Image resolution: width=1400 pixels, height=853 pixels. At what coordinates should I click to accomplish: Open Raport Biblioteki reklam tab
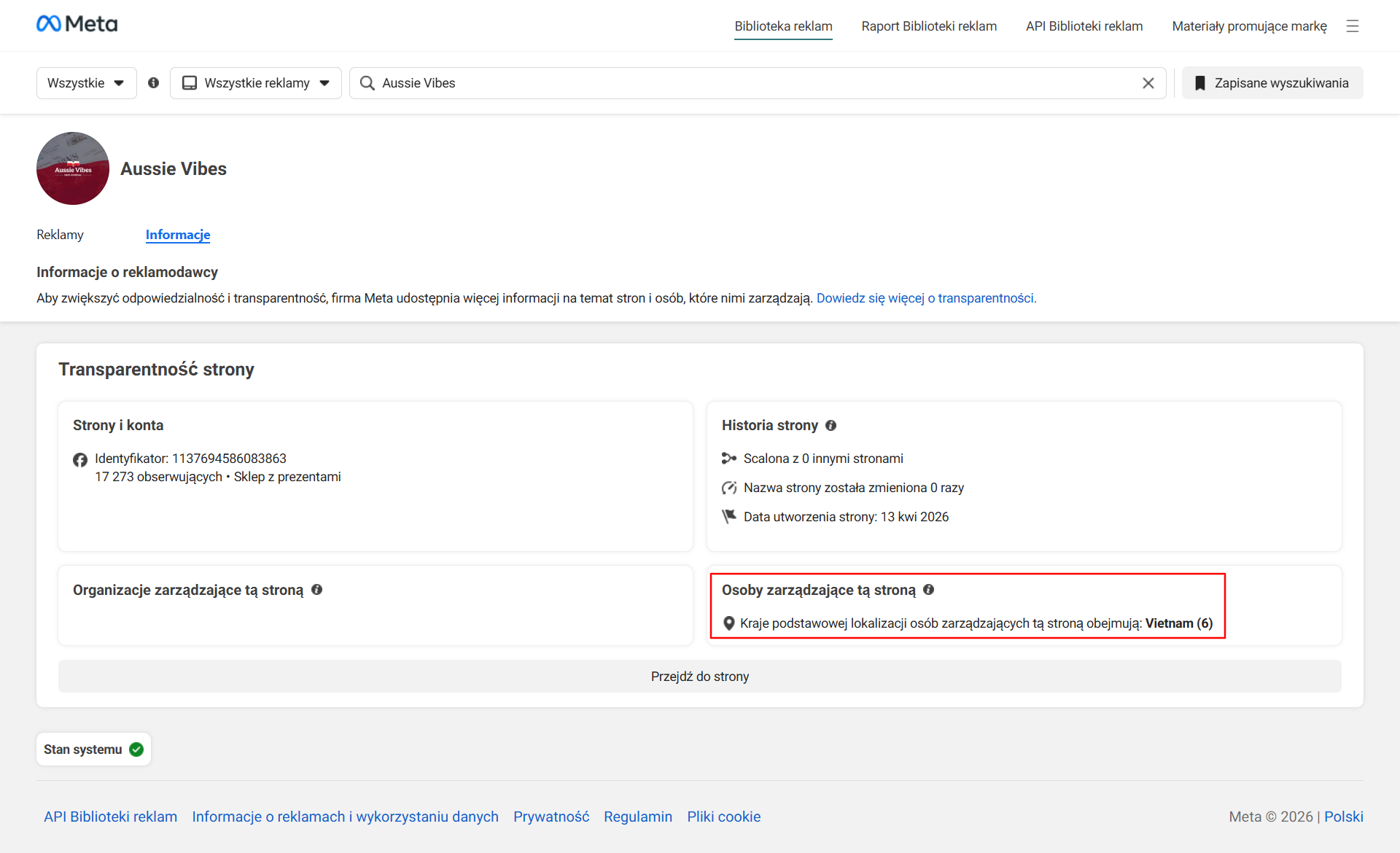click(x=929, y=26)
